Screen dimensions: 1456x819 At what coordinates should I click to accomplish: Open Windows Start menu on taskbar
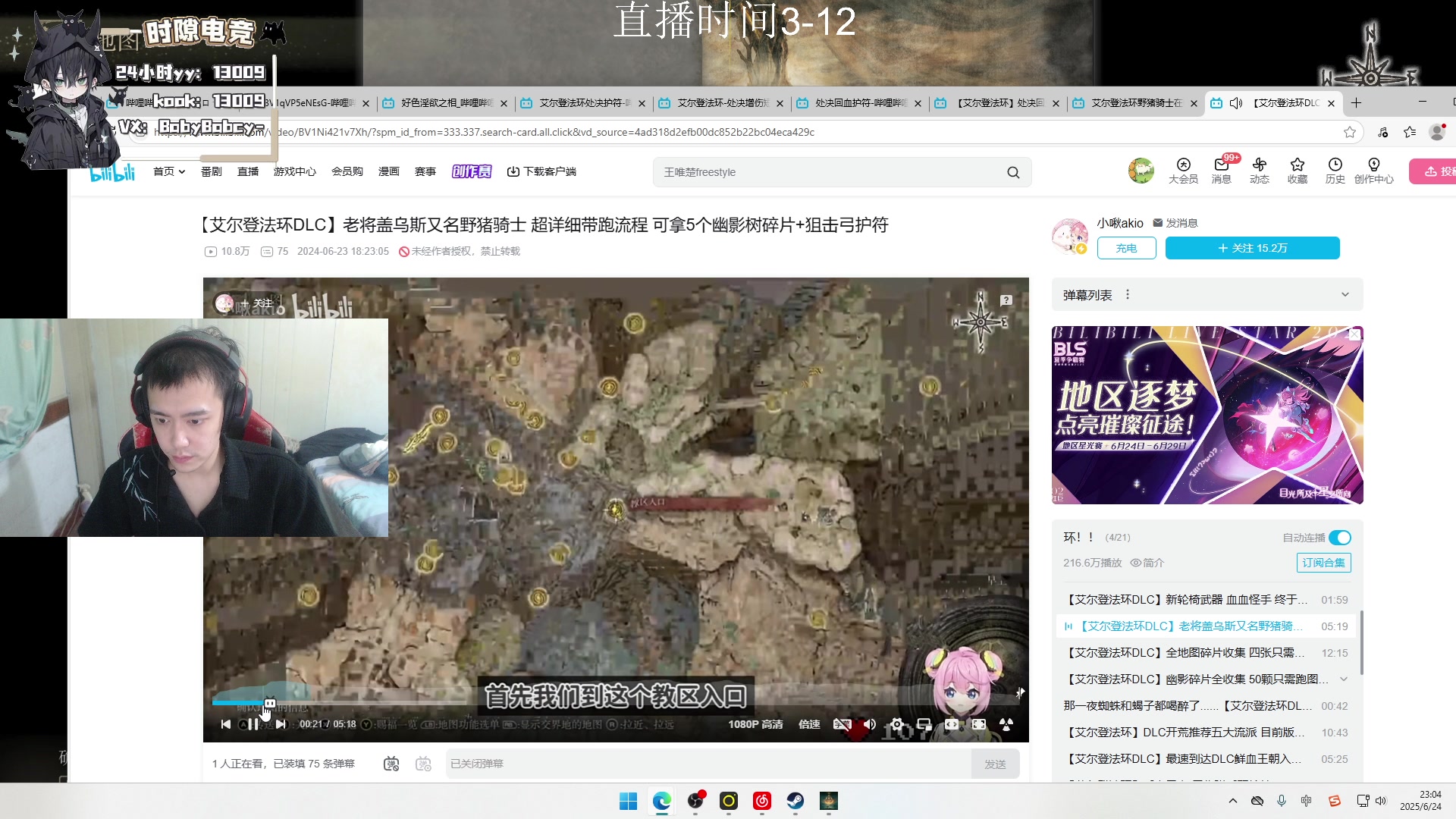pos(628,801)
